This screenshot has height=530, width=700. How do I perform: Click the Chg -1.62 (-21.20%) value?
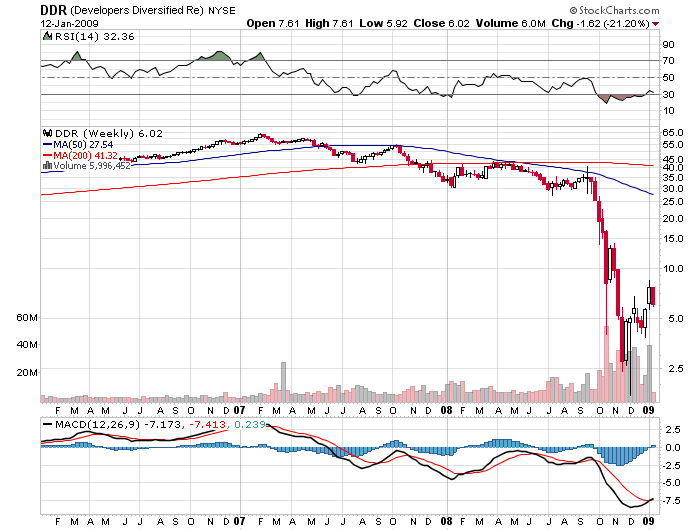(x=601, y=23)
